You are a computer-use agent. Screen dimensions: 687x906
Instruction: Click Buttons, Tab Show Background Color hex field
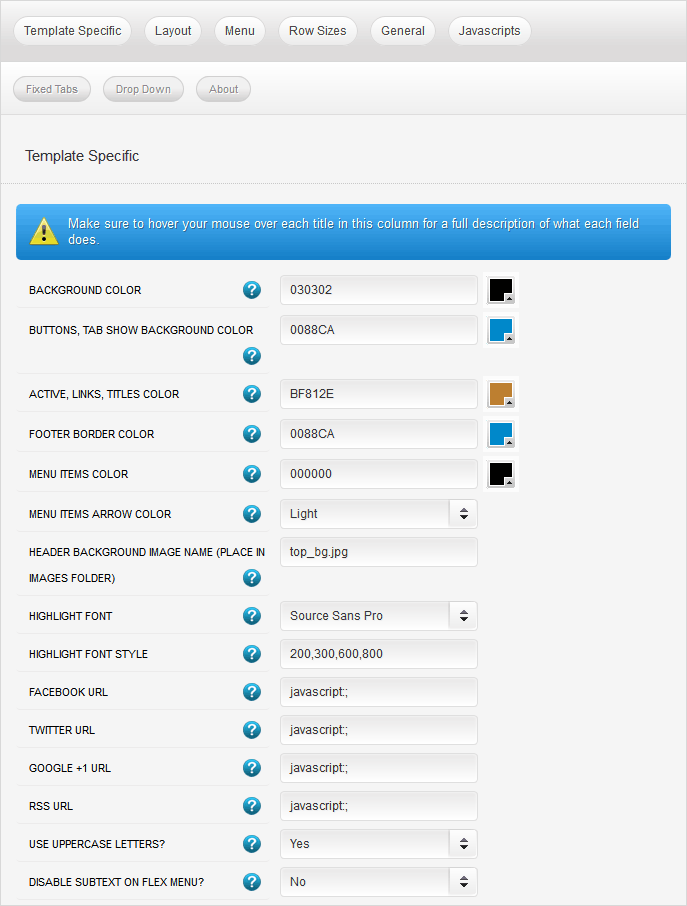(379, 330)
